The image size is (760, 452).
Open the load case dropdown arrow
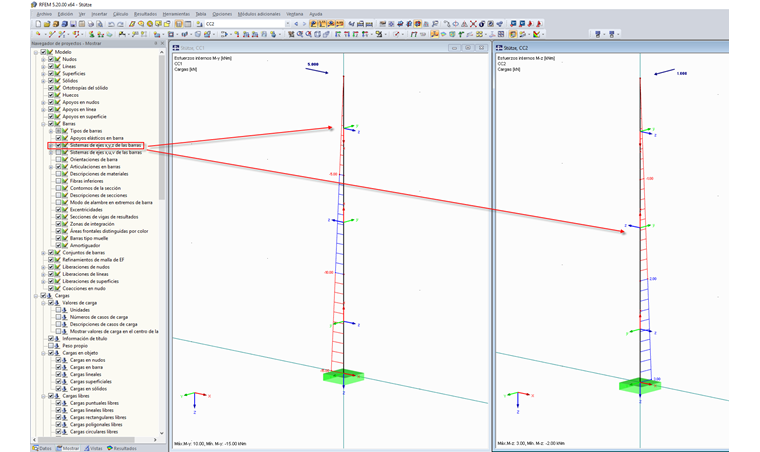coord(287,24)
